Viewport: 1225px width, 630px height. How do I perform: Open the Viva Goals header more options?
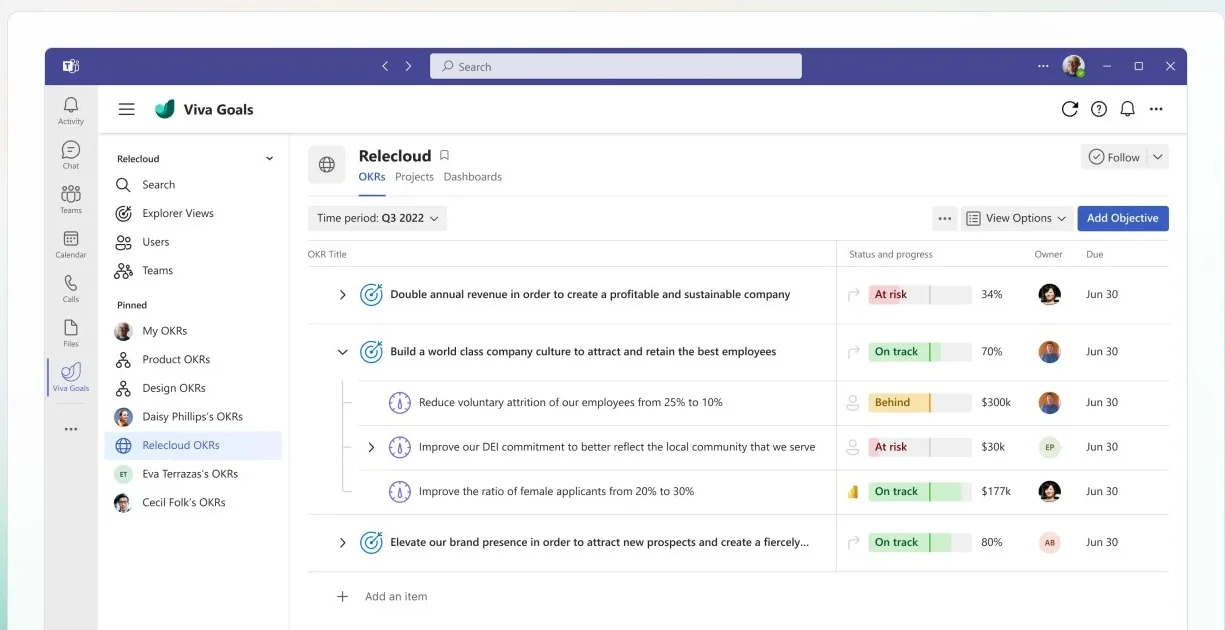click(1156, 109)
